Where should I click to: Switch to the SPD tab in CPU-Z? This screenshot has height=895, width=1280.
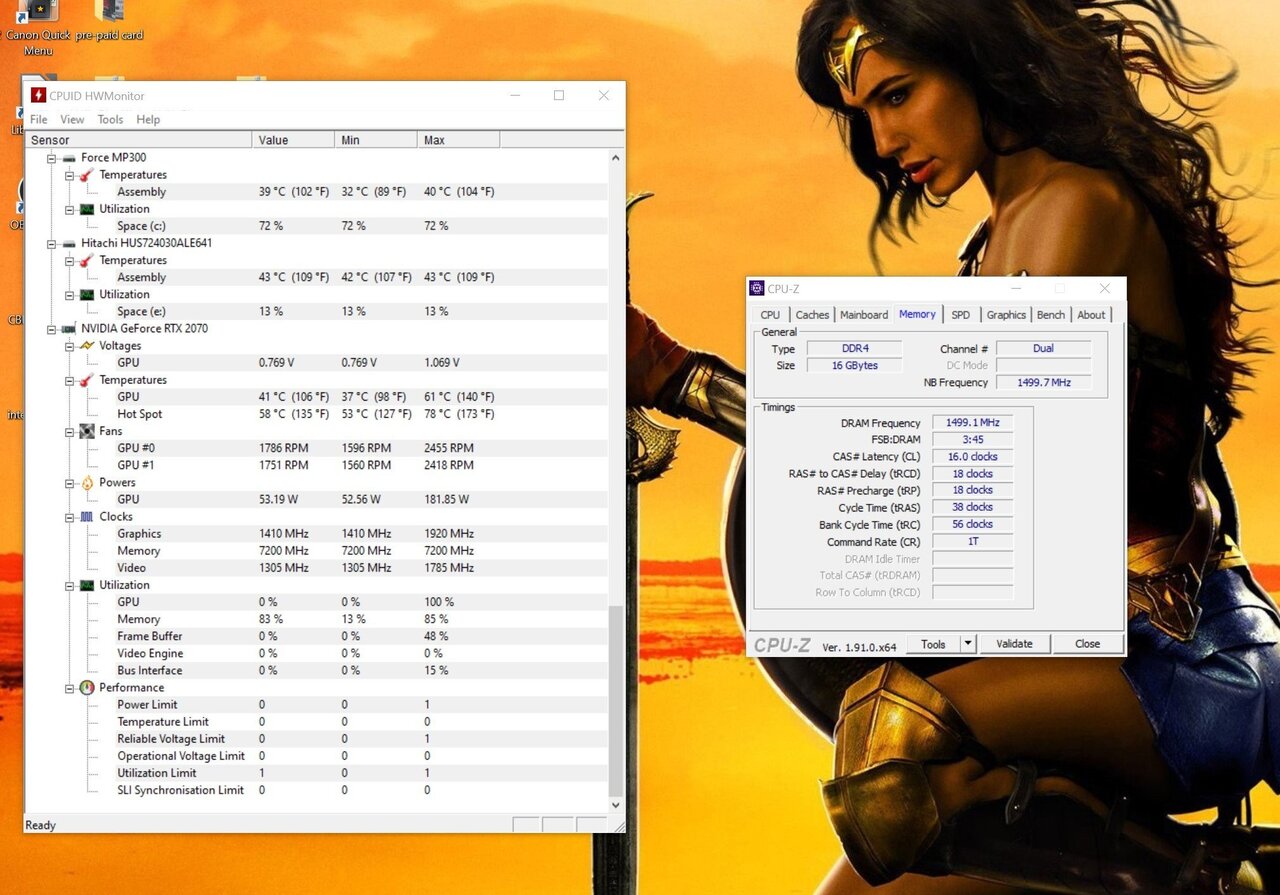960,314
